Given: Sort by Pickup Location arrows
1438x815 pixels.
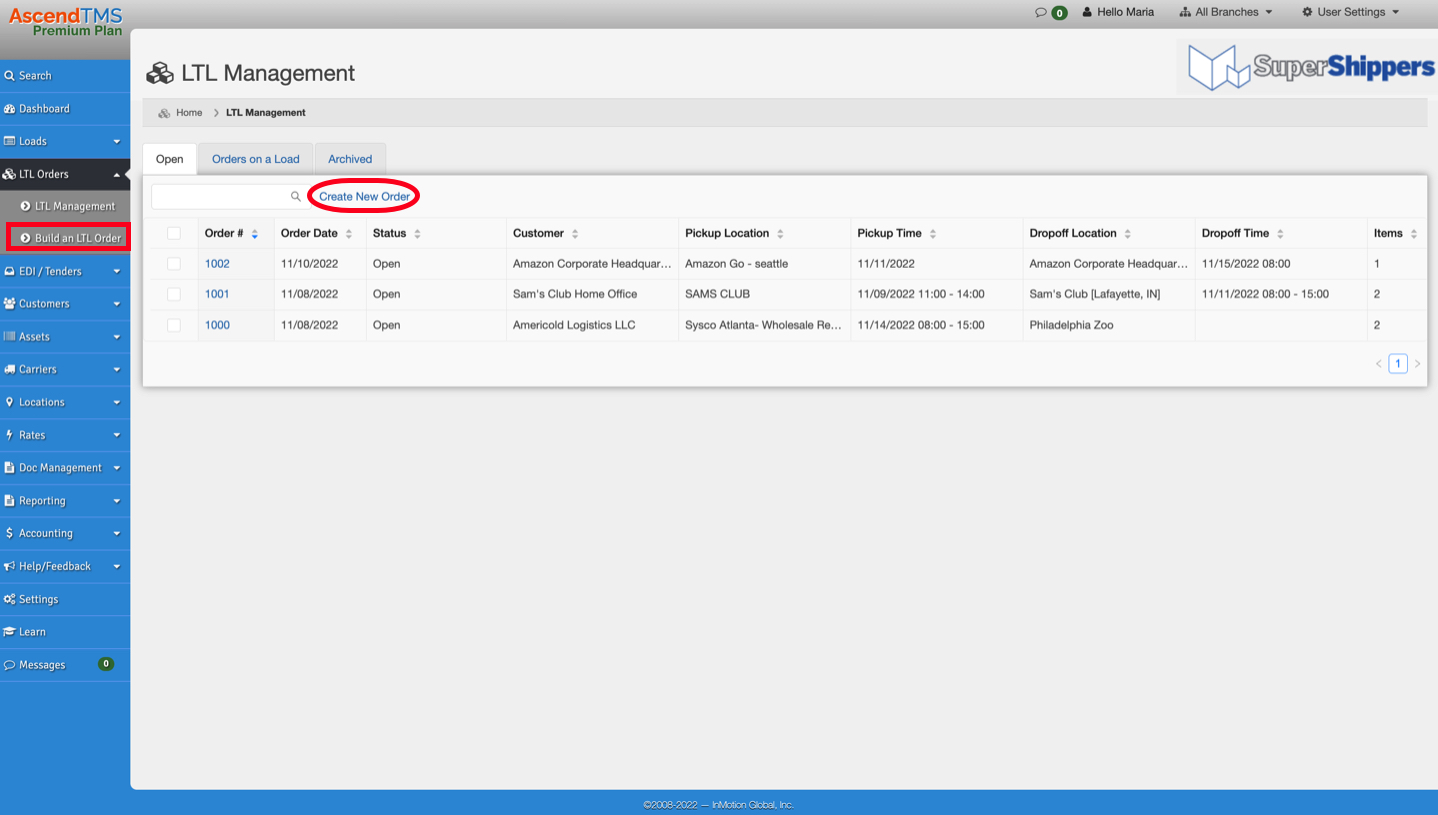Looking at the screenshot, I should coord(780,234).
